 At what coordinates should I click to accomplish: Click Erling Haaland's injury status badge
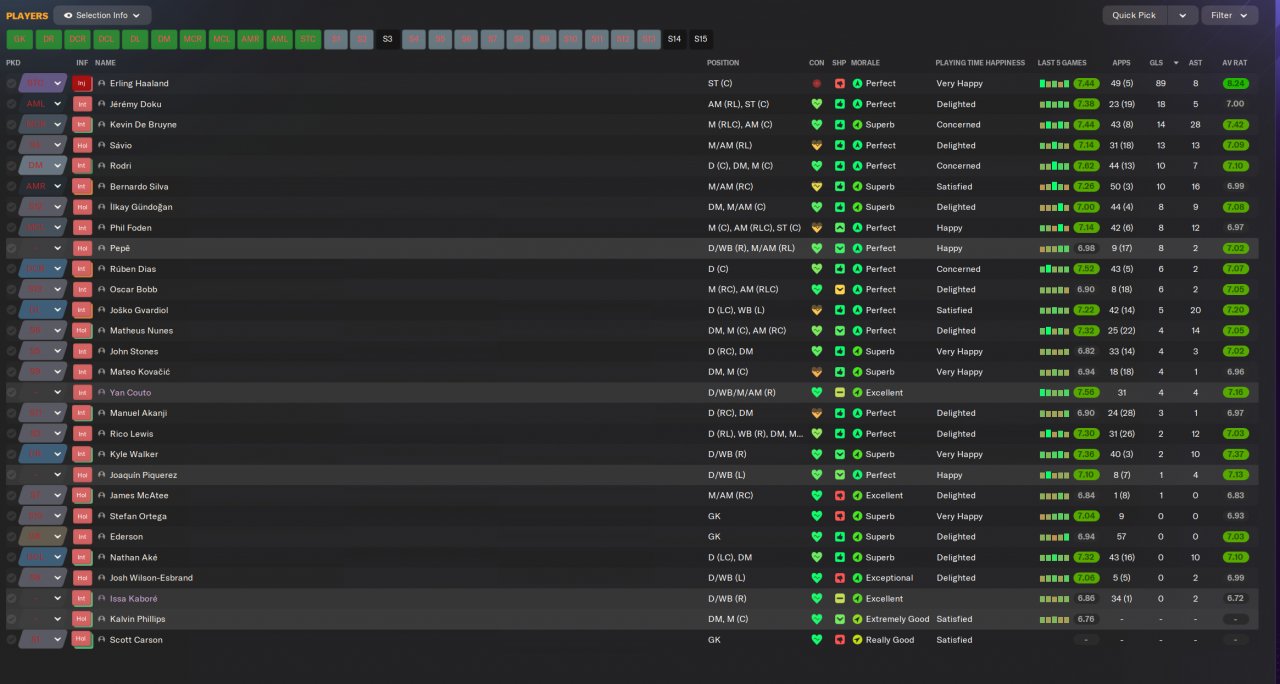point(83,83)
